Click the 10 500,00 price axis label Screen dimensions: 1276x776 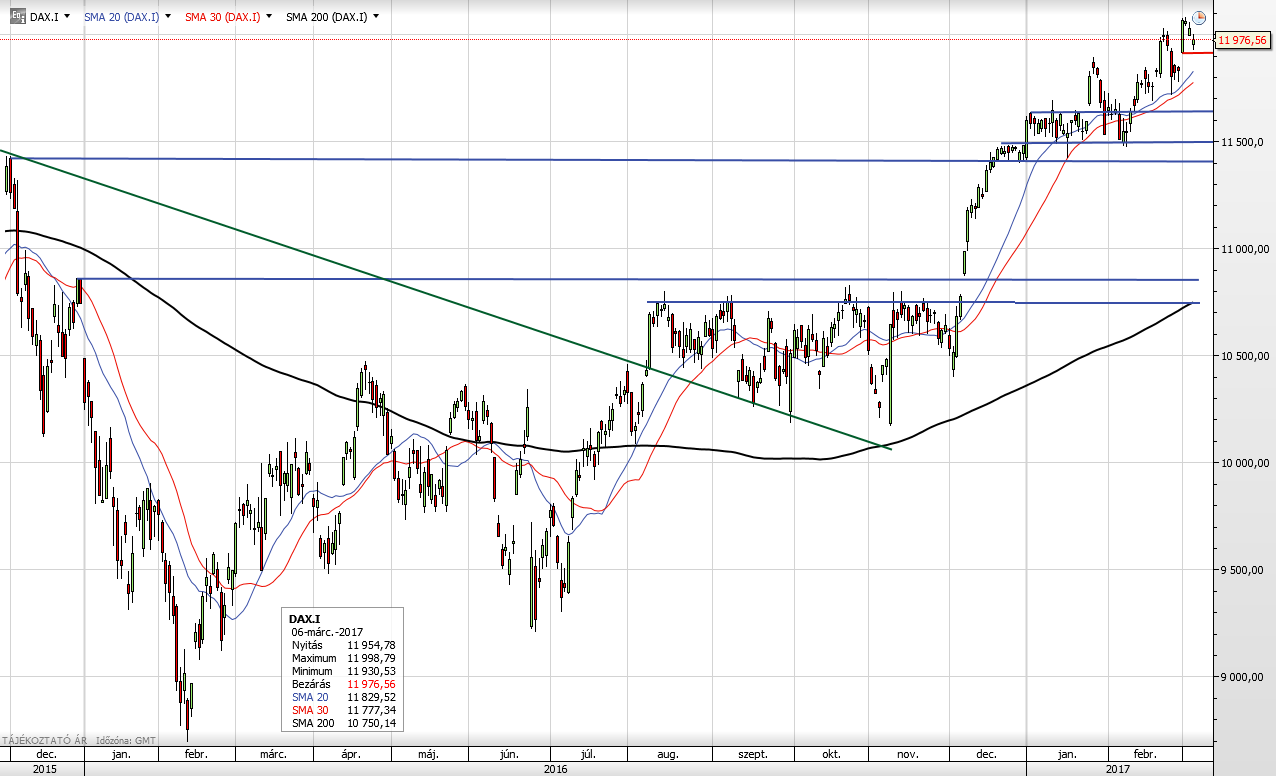1243,356
